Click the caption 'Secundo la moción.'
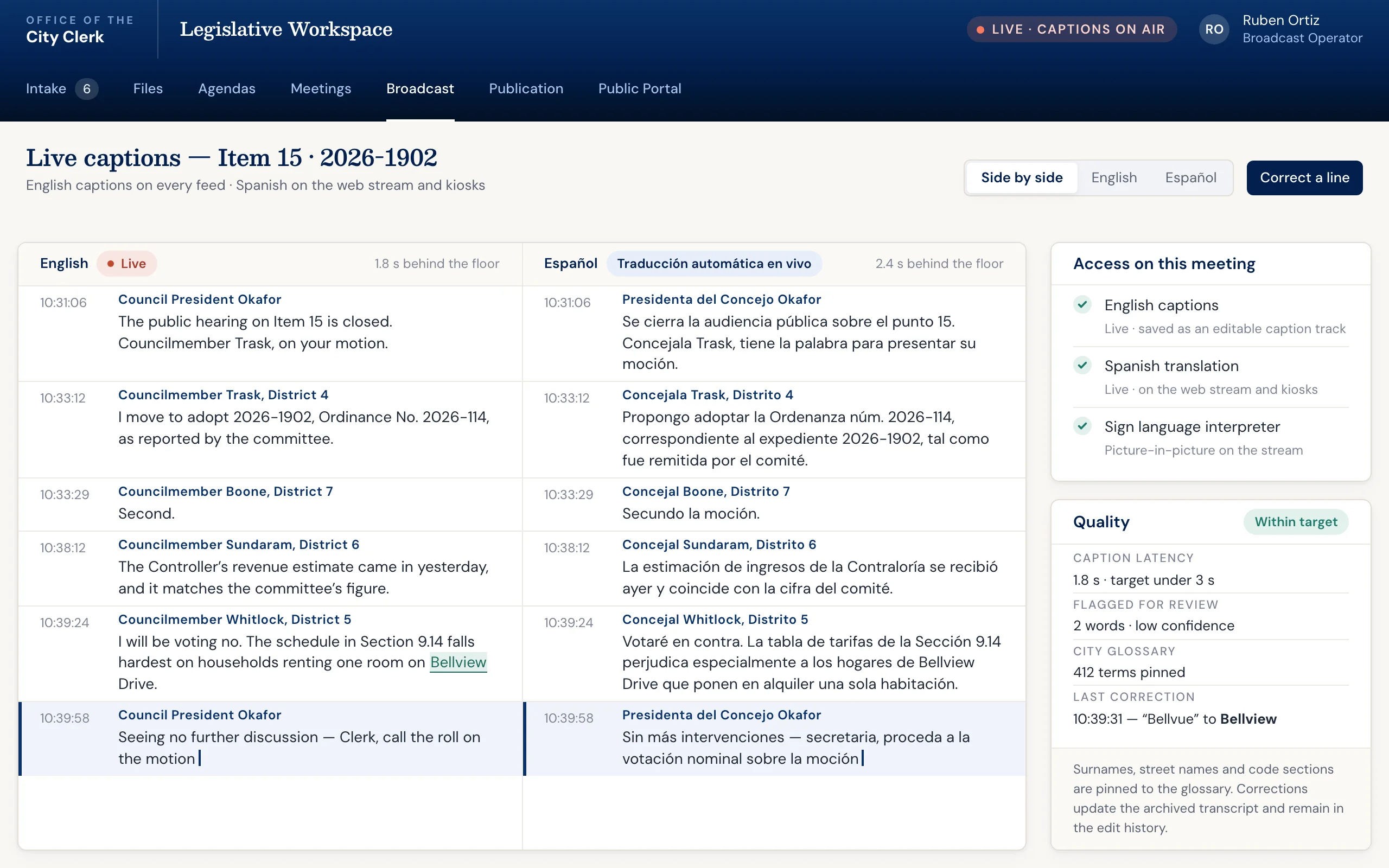1389x868 pixels. coord(691,513)
